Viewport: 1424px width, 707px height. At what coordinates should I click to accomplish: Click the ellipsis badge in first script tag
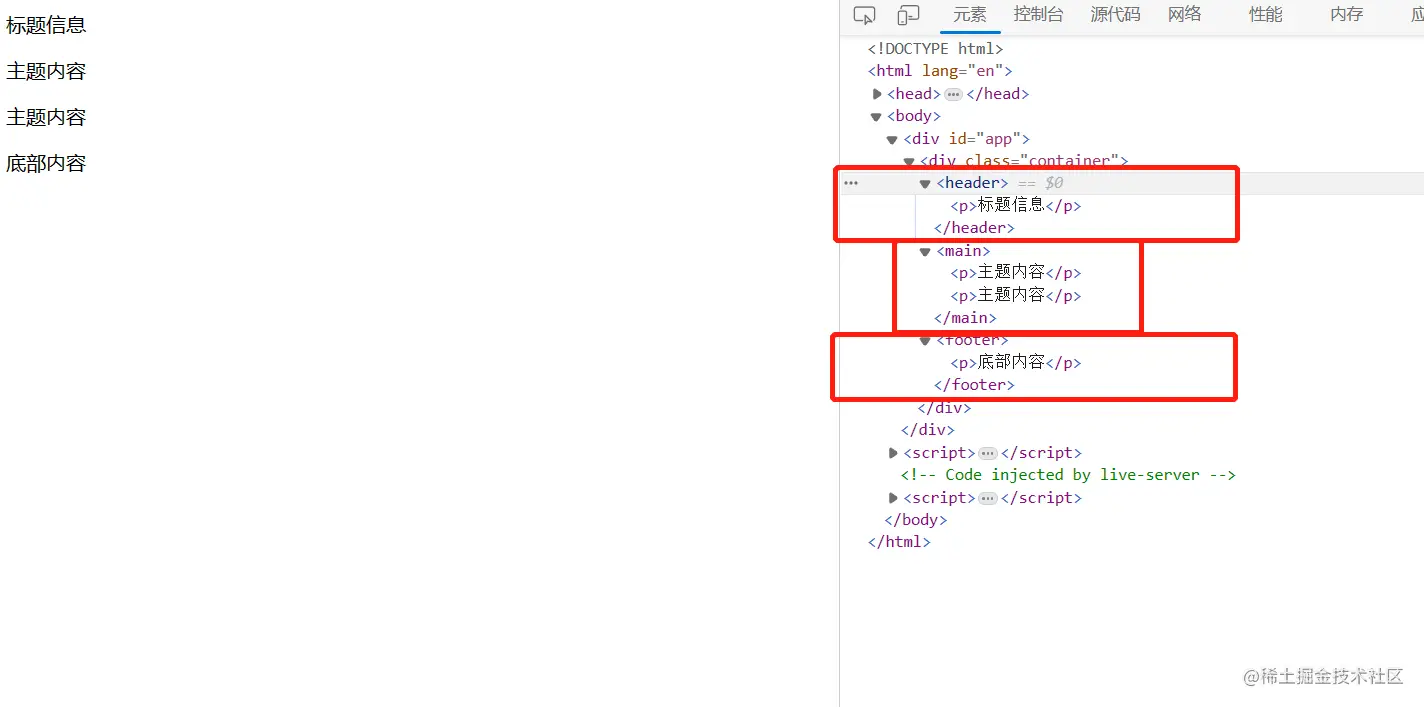point(988,453)
